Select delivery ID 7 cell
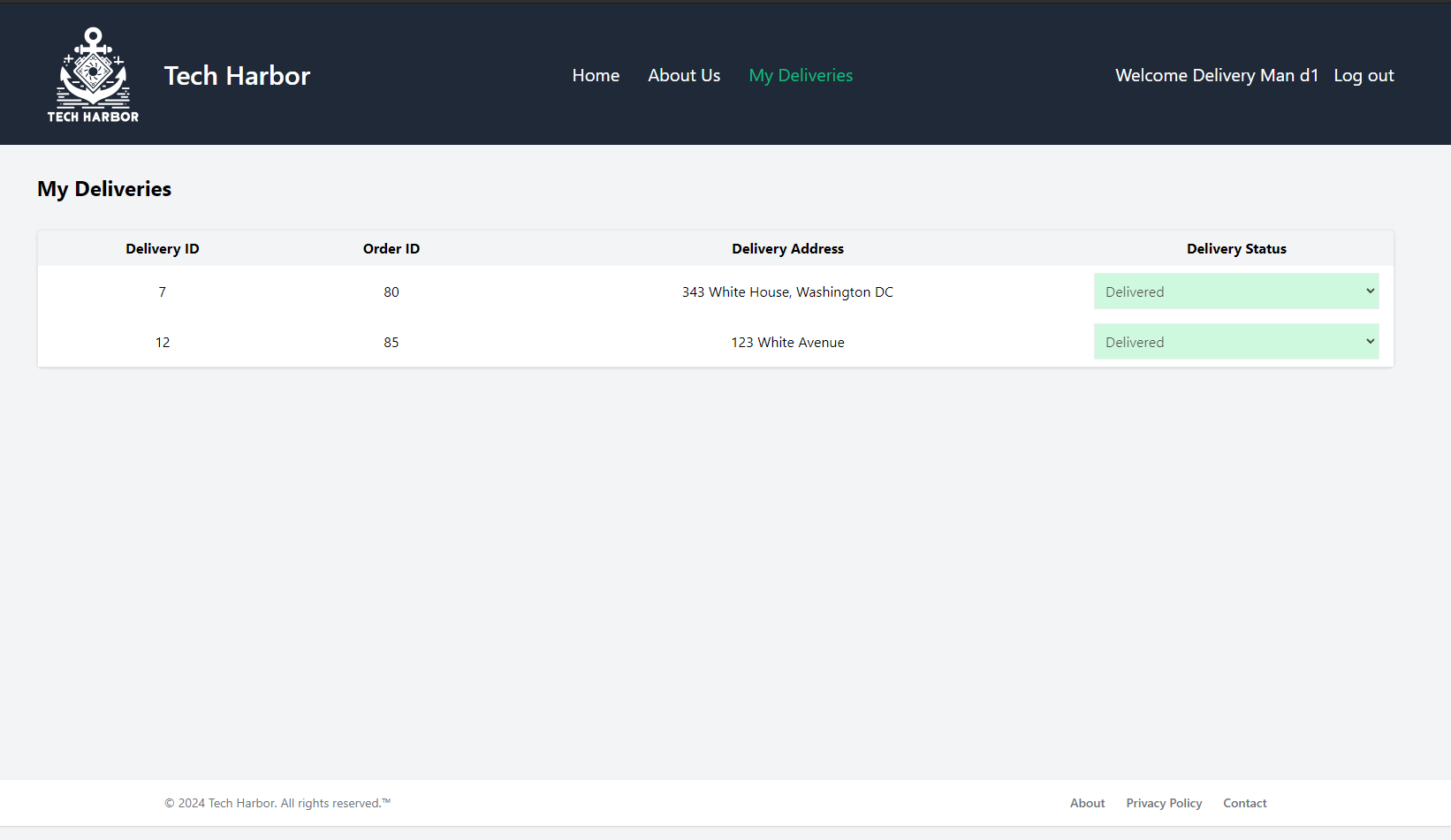This screenshot has width=1451, height=840. point(163,292)
